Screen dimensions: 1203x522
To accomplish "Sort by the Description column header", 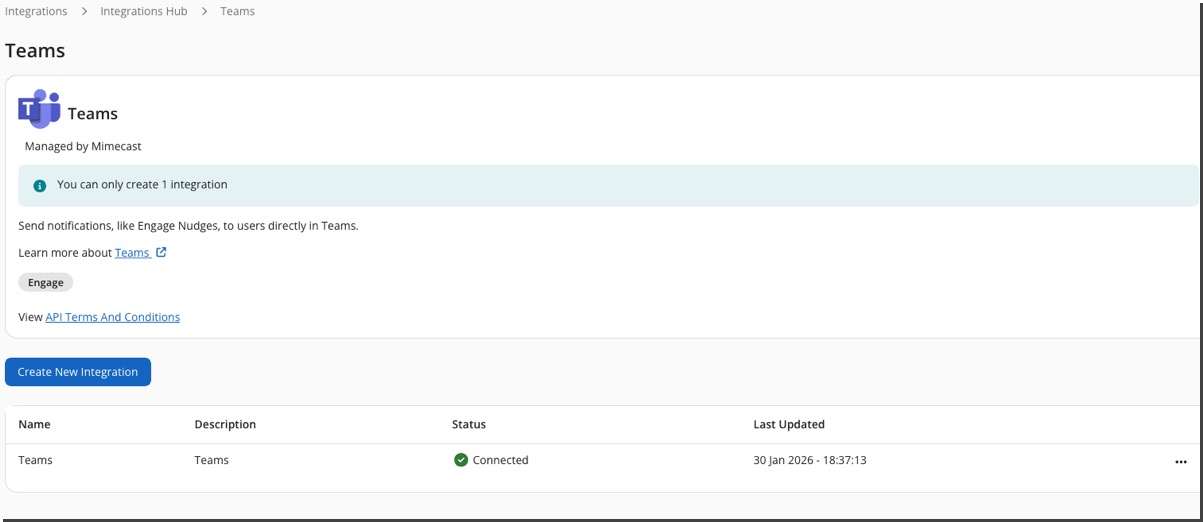I will pos(225,424).
